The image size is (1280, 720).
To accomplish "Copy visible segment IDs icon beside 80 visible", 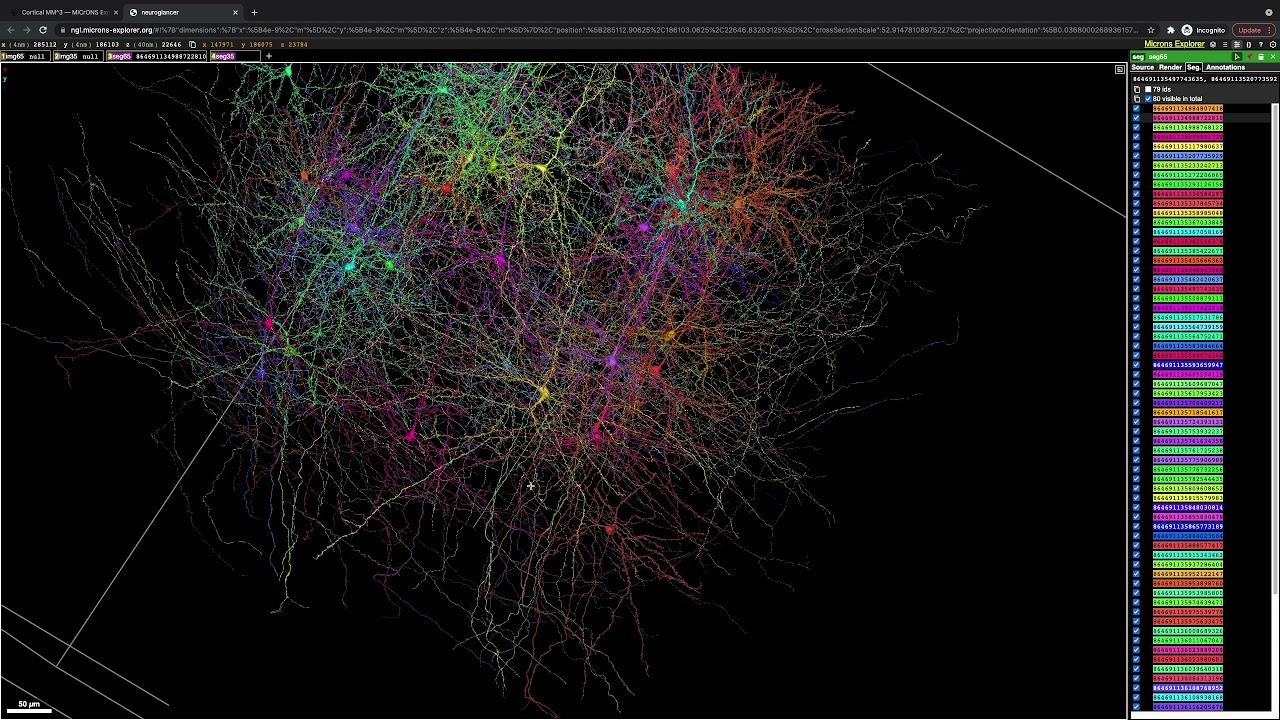I will coord(1137,99).
